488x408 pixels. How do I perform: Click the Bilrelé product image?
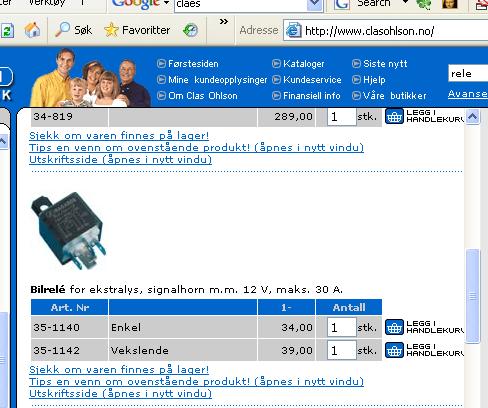point(69,231)
